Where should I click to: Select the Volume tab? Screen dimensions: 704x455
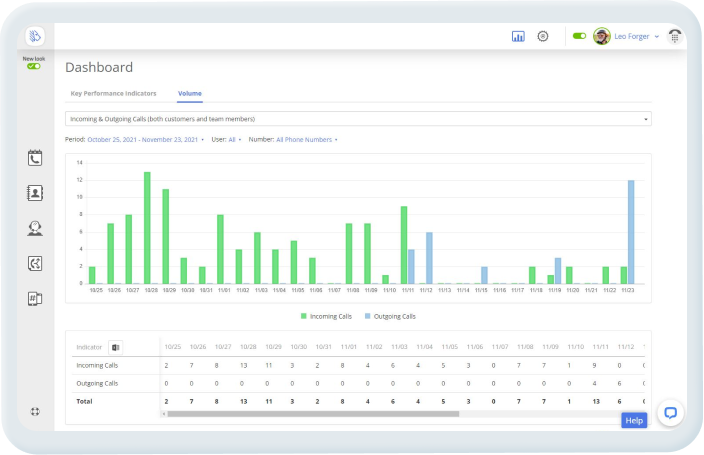point(190,93)
